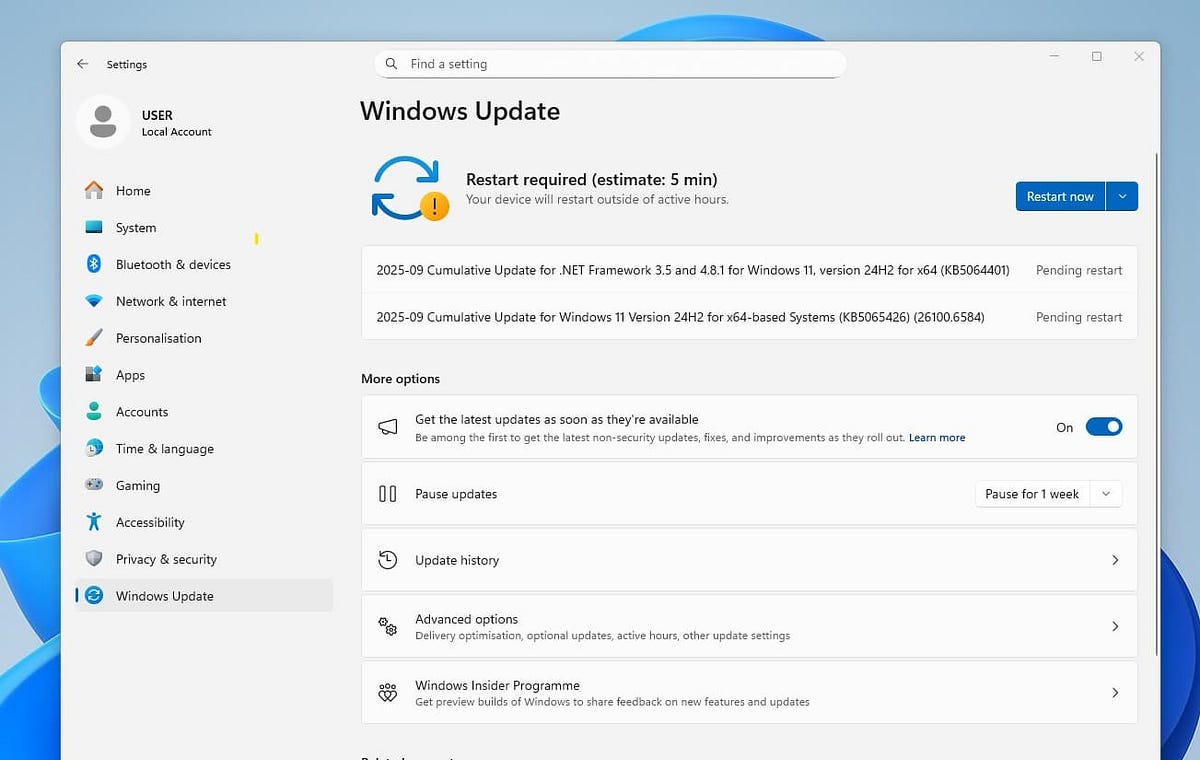Image resolution: width=1200 pixels, height=760 pixels.
Task: Click the On label beside the toggle
Action: 1064,427
